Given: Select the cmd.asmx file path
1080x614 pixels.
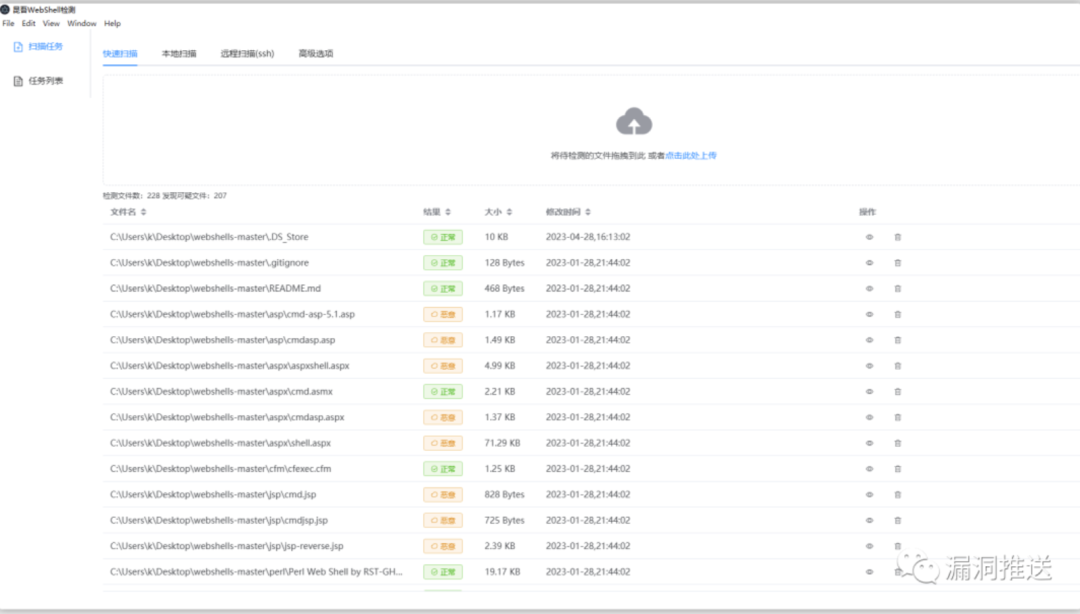Looking at the screenshot, I should [x=221, y=391].
